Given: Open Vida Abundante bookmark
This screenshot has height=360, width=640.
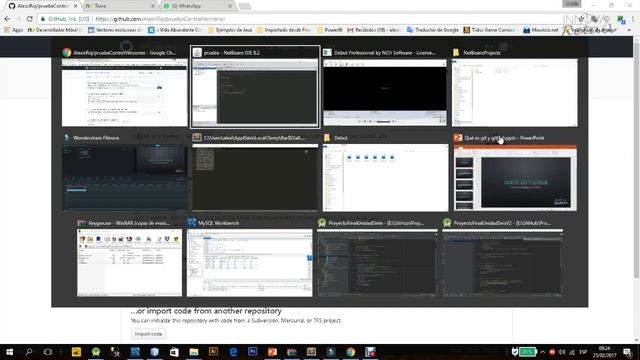Looking at the screenshot, I should (x=175, y=30).
